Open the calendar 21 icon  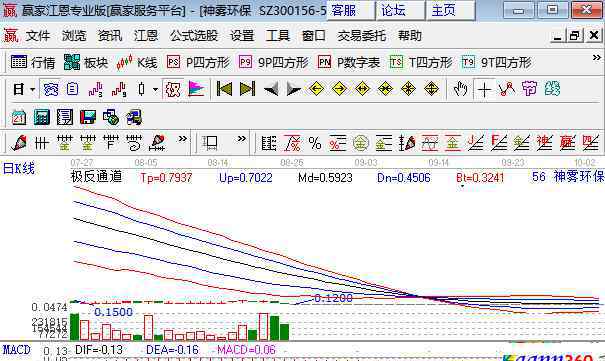click(19, 117)
